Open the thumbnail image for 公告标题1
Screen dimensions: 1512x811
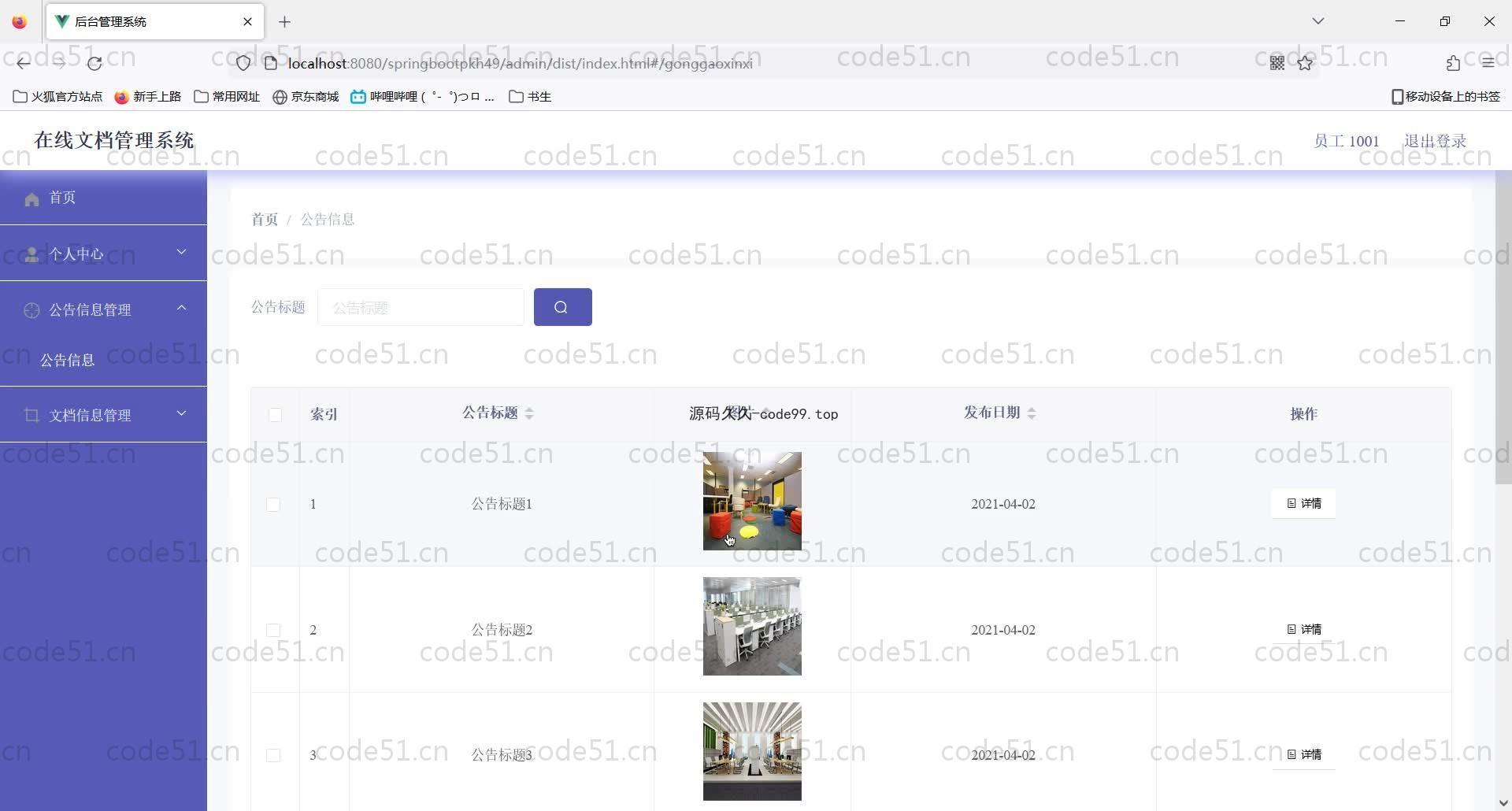[752, 501]
